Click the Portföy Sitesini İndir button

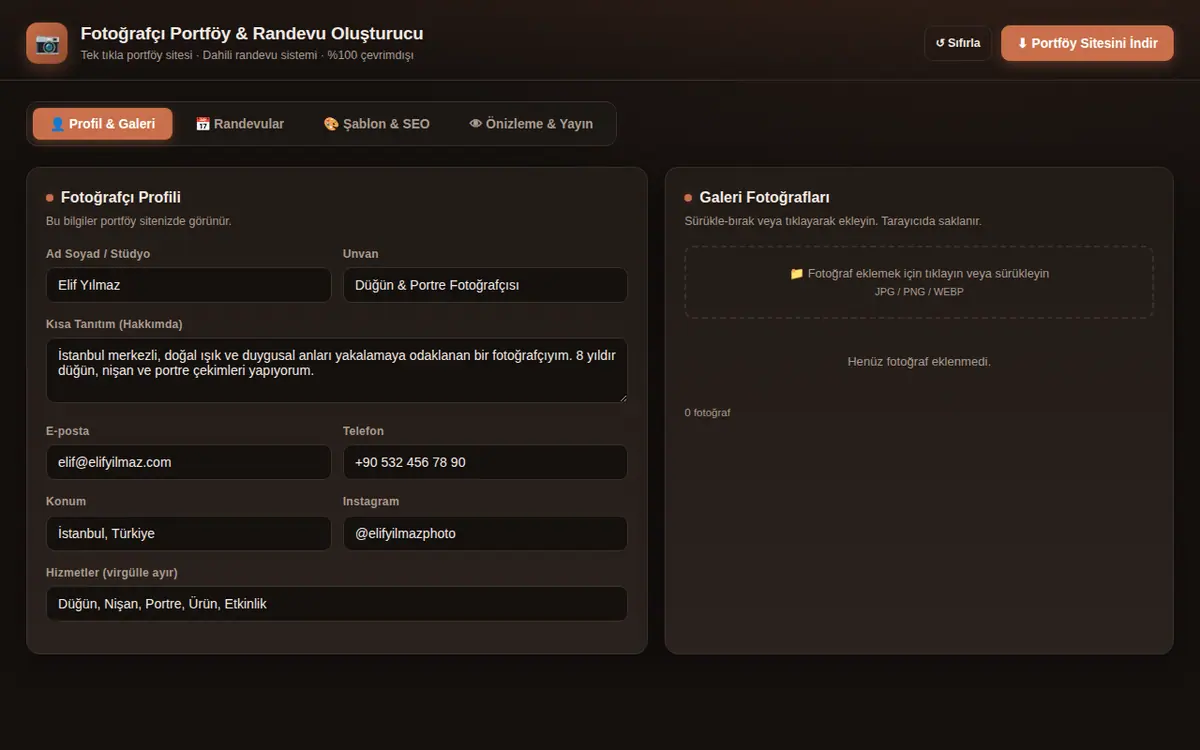[x=1087, y=43]
